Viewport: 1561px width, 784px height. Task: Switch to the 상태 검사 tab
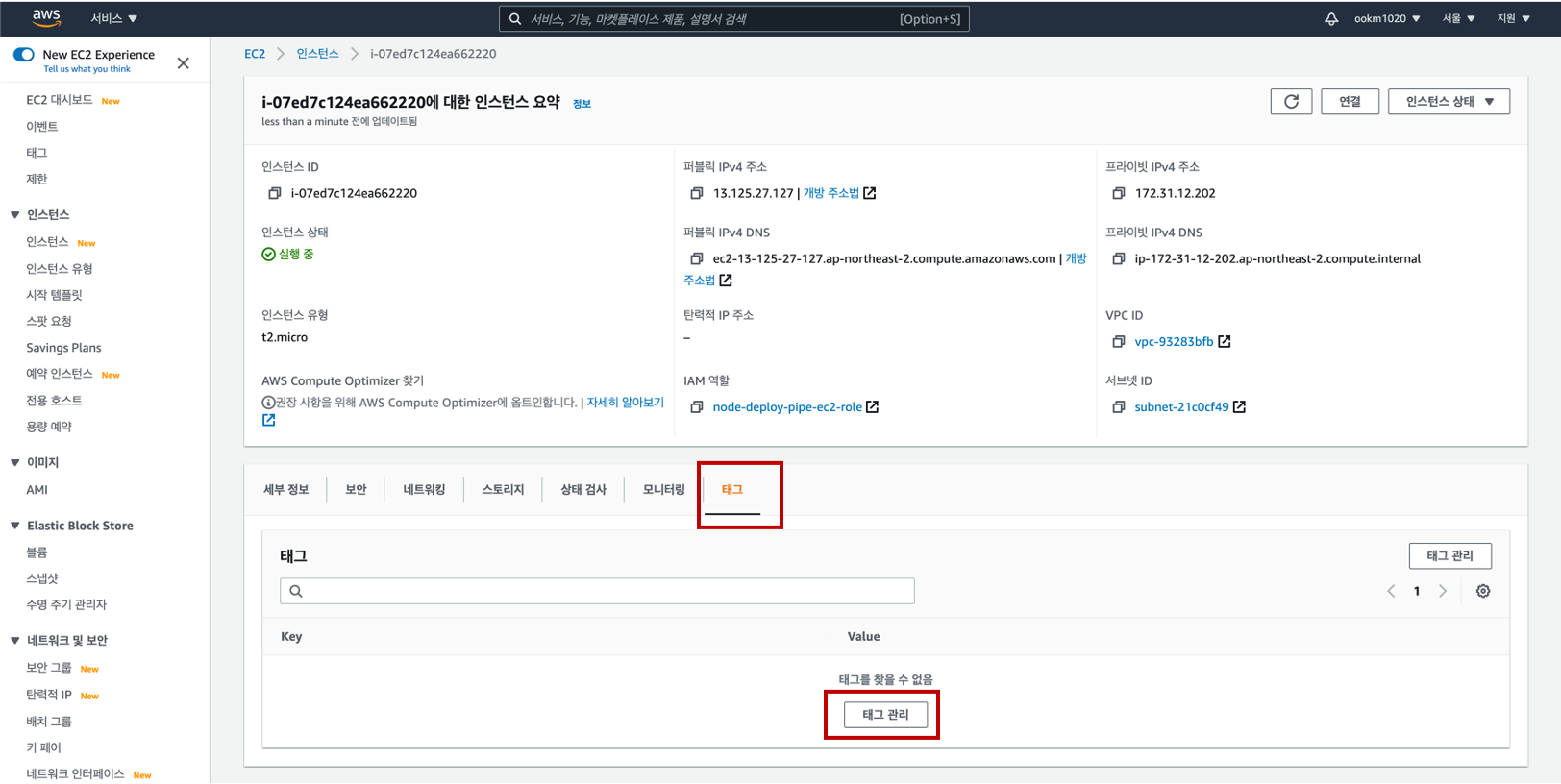[583, 490]
